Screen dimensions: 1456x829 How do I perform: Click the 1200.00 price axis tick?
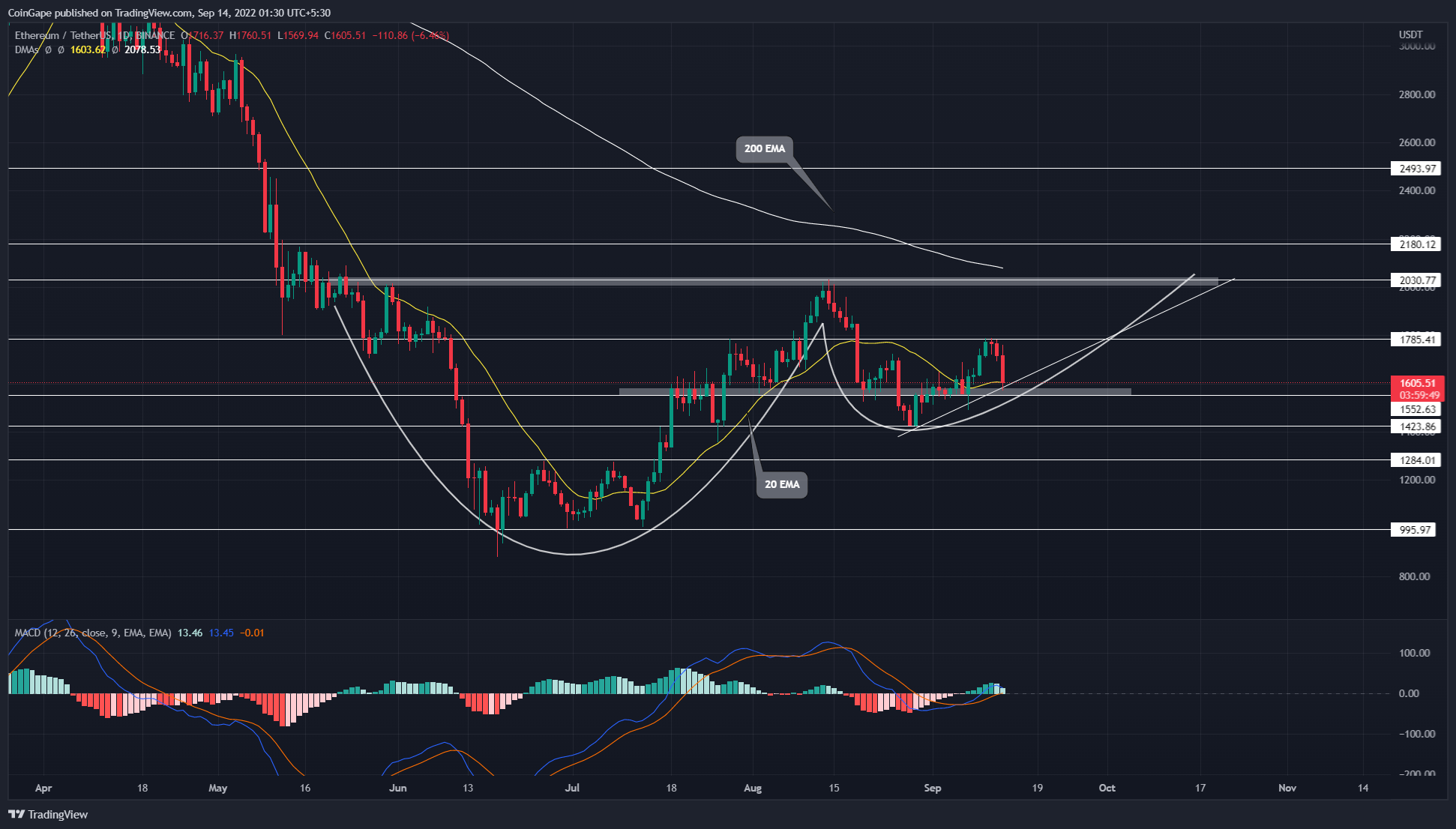(x=1417, y=480)
